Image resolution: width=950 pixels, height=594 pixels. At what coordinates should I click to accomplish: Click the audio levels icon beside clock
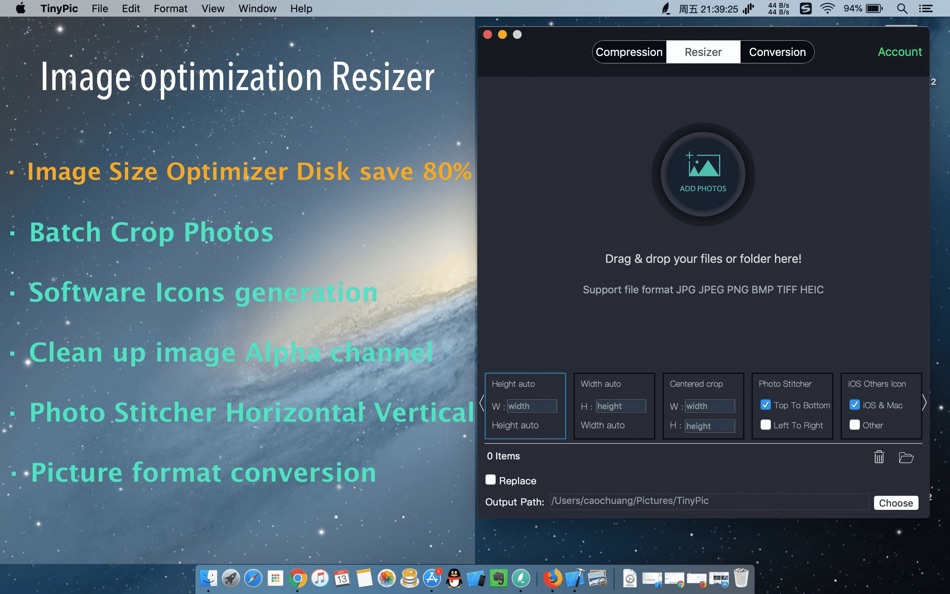[x=749, y=8]
